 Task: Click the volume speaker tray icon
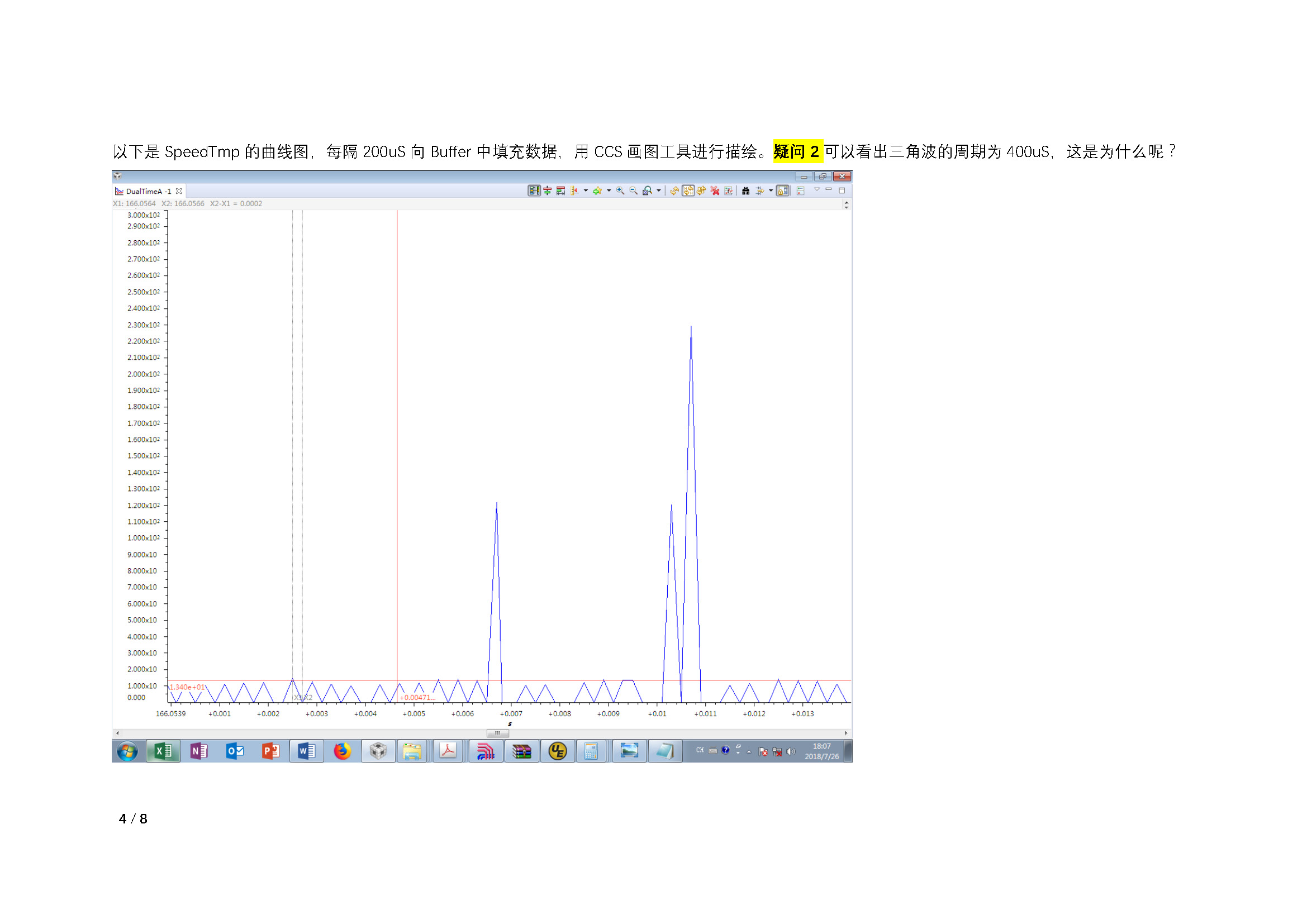(790, 752)
